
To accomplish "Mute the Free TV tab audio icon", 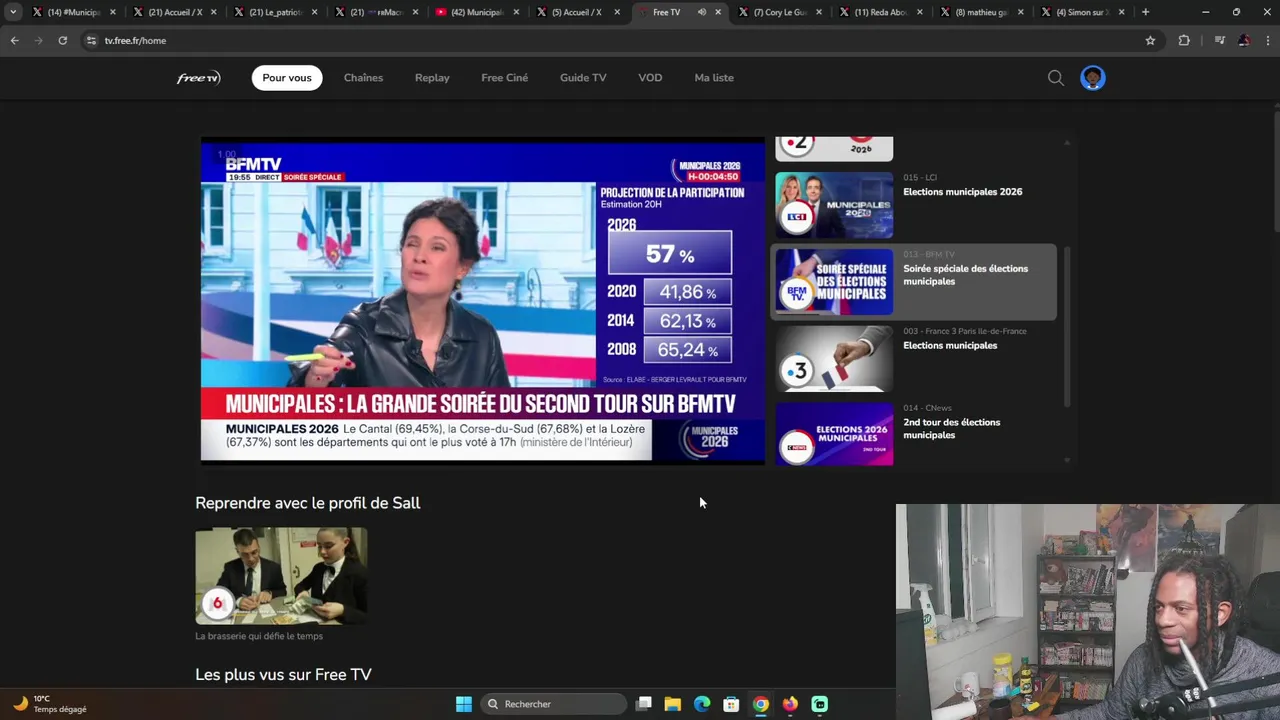I will [701, 12].
